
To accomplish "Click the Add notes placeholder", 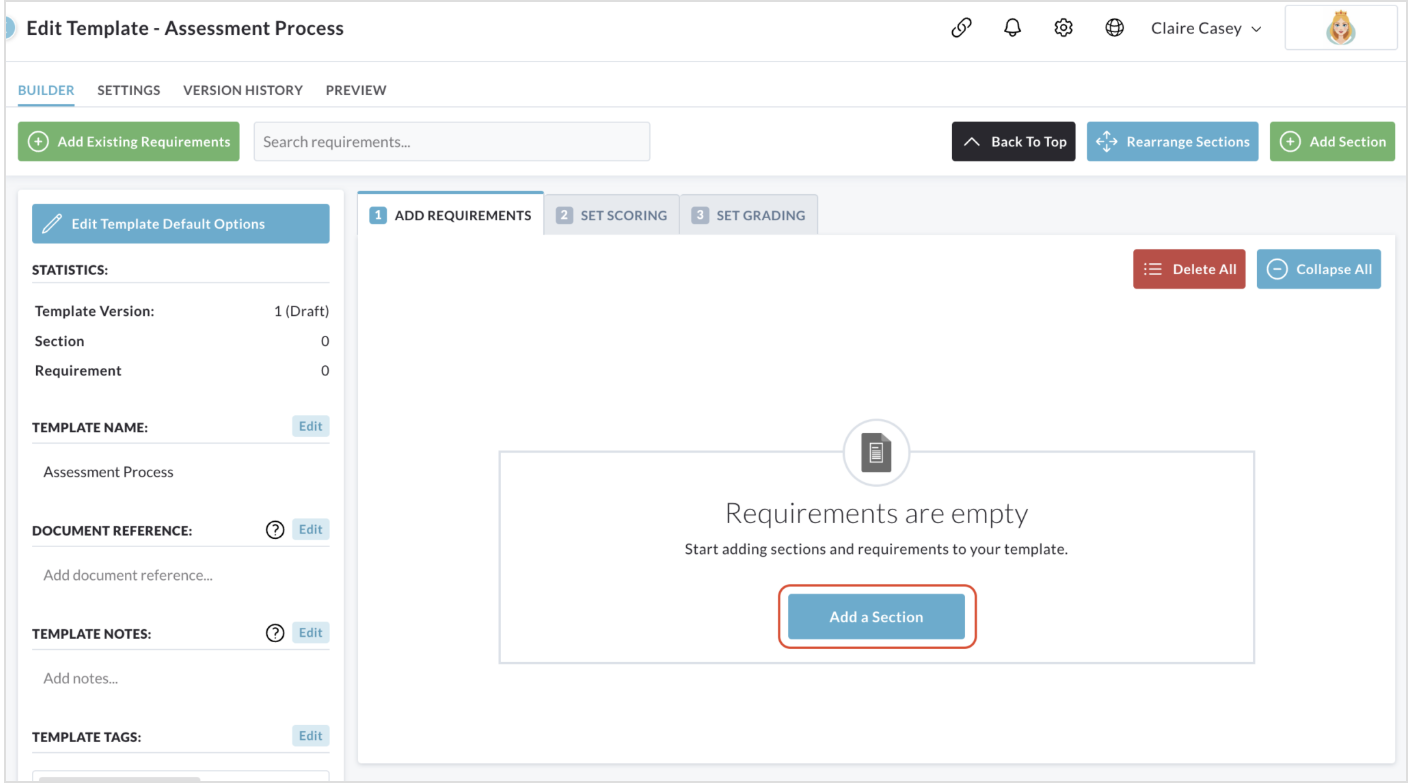I will (81, 678).
